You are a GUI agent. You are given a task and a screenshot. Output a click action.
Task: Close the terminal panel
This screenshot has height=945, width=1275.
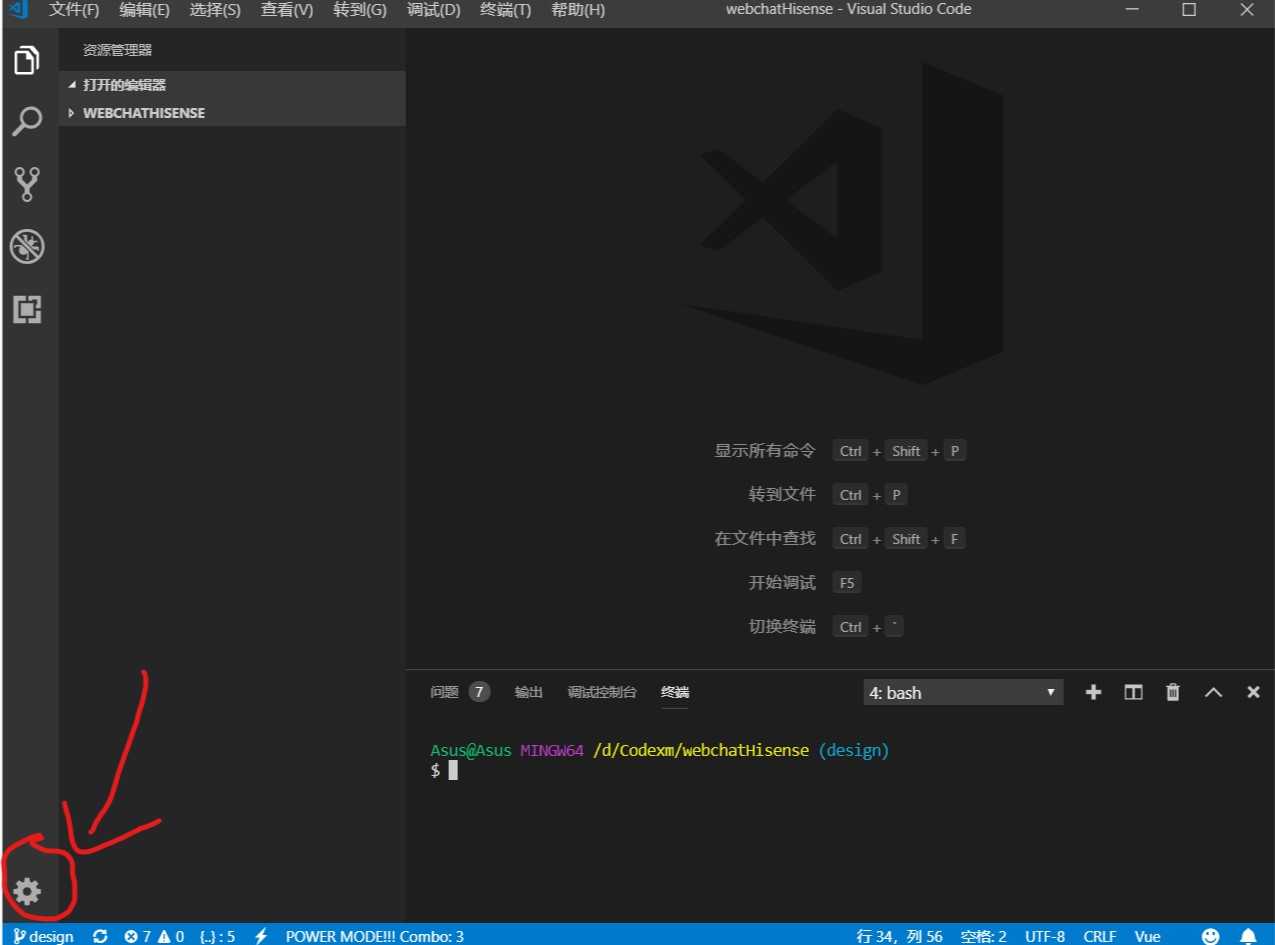pyautogui.click(x=1253, y=692)
